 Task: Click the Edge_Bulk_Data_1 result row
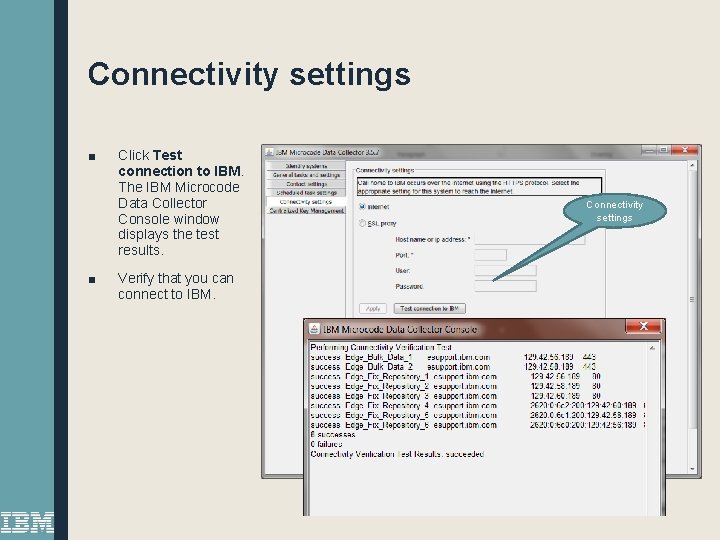453,357
